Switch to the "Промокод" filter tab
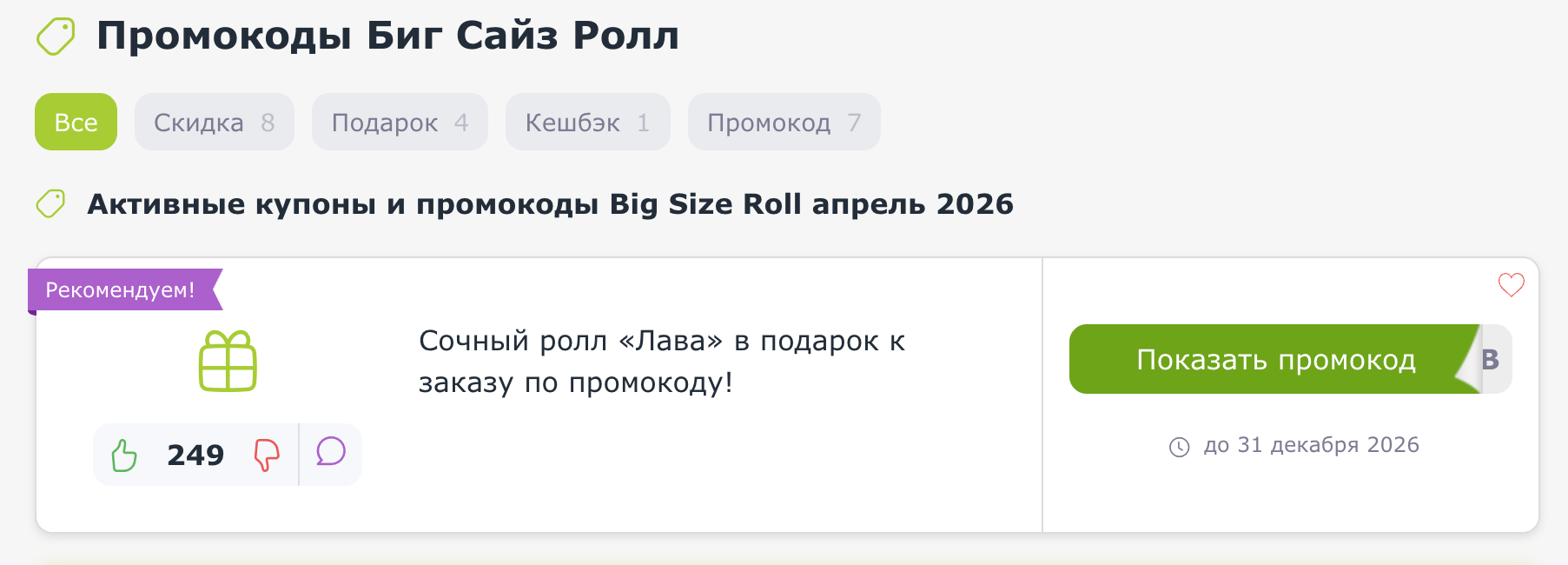Image resolution: width=1568 pixels, height=565 pixels. (783, 122)
